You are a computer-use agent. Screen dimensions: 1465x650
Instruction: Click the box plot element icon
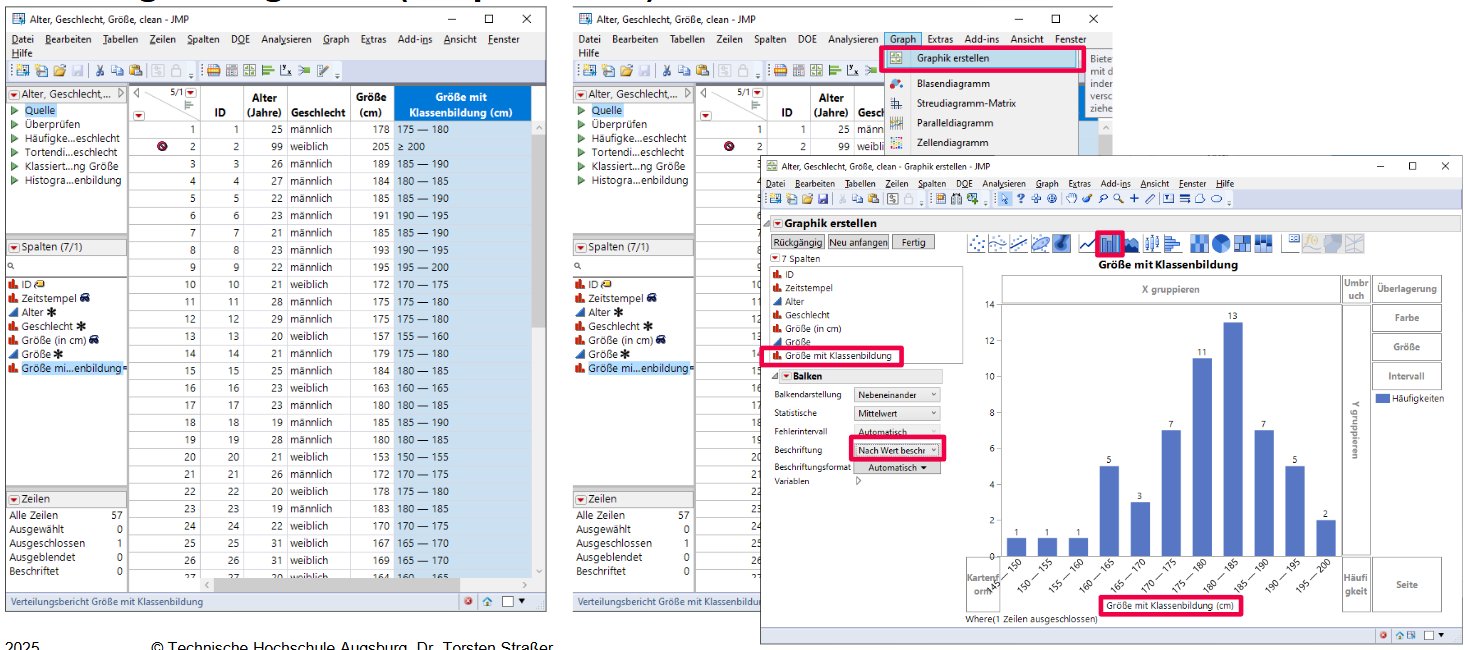point(1151,243)
